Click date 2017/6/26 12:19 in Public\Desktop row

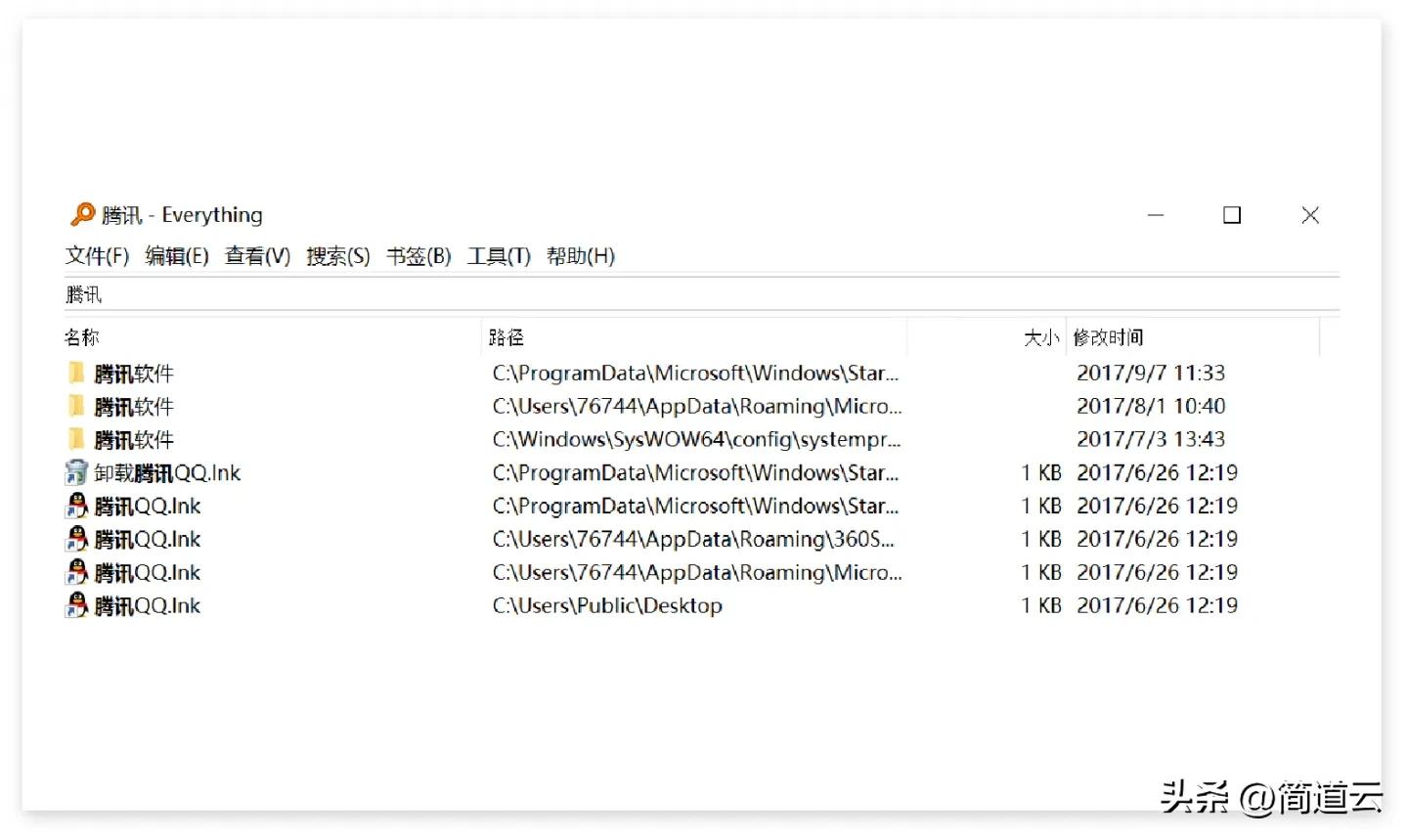1157,605
